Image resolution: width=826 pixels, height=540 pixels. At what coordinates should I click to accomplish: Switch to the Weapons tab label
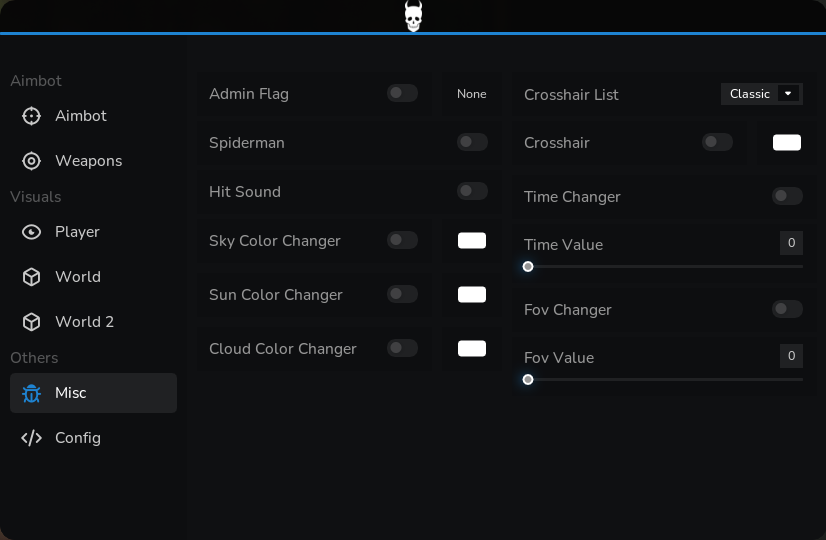(88, 161)
